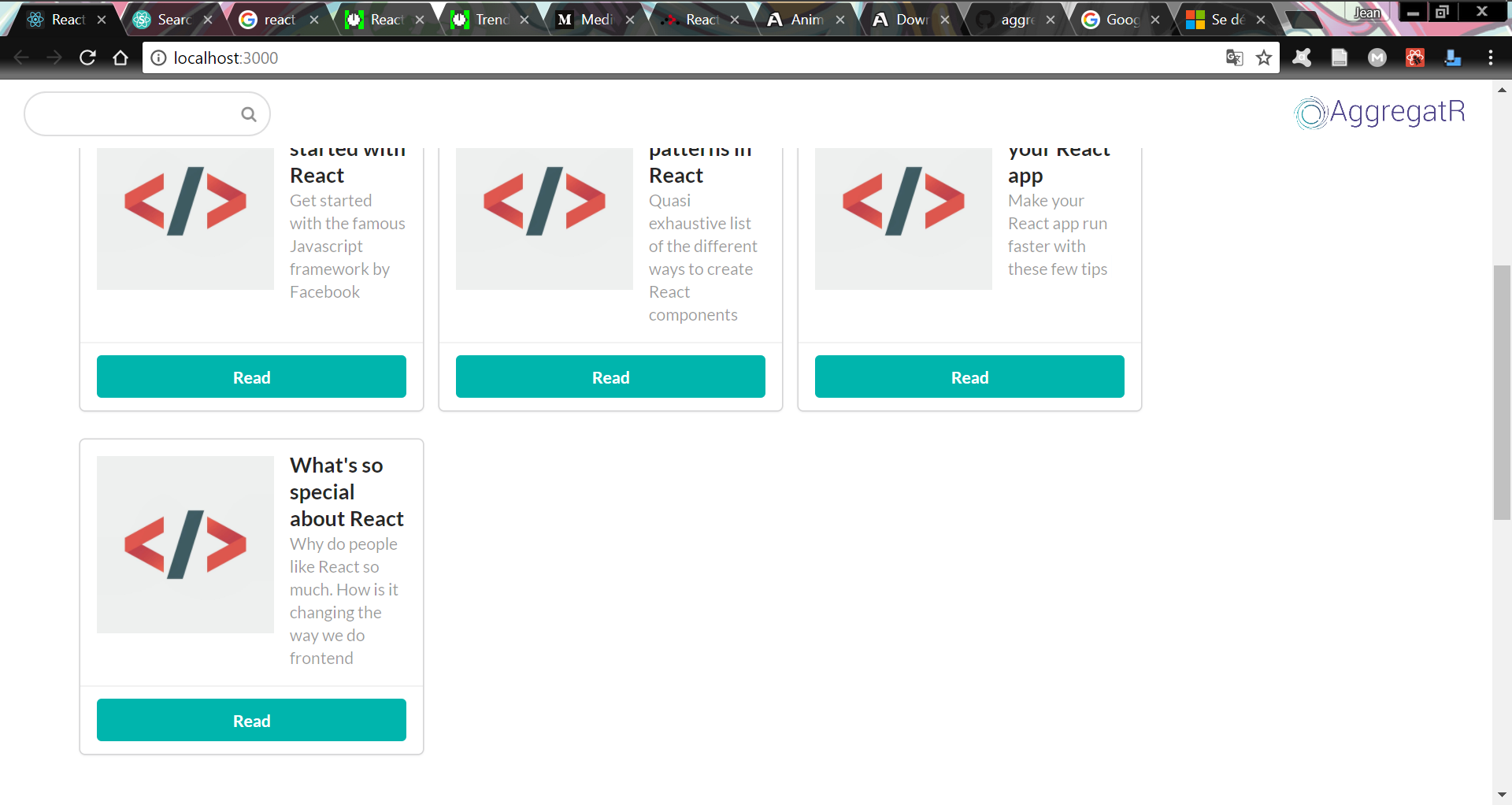
Task: Click the browser forward arrow
Action: pyautogui.click(x=54, y=57)
